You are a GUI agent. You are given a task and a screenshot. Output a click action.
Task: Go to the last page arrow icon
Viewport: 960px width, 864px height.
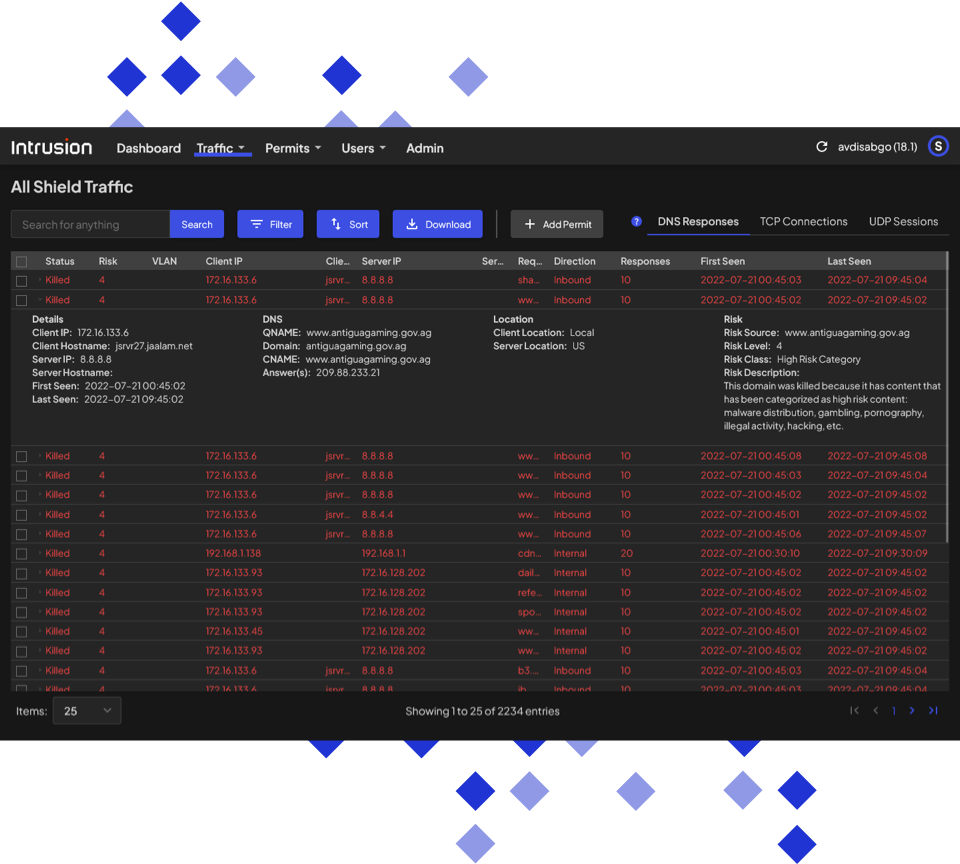[x=933, y=711]
